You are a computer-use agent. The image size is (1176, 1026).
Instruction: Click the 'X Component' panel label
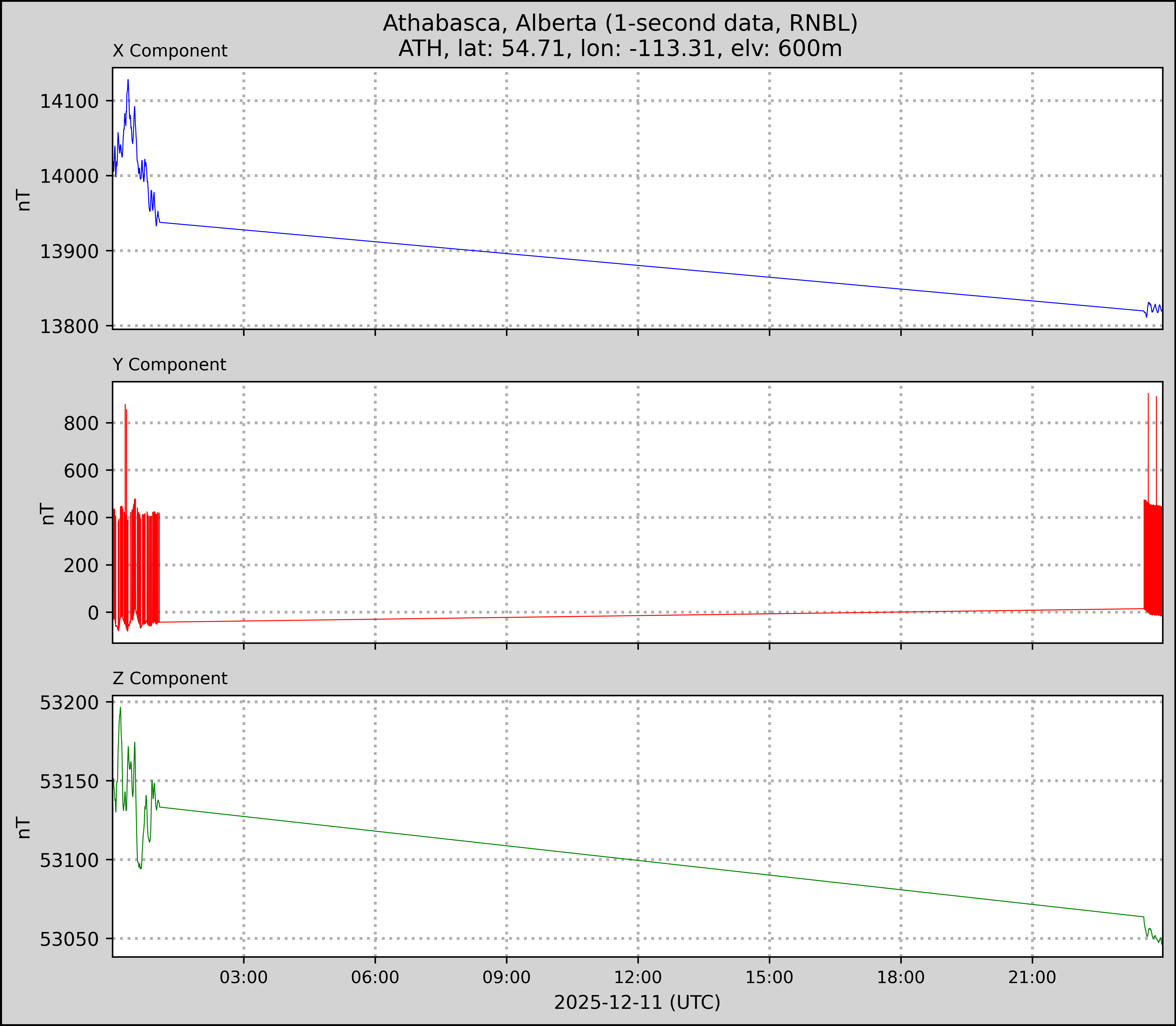(x=170, y=51)
